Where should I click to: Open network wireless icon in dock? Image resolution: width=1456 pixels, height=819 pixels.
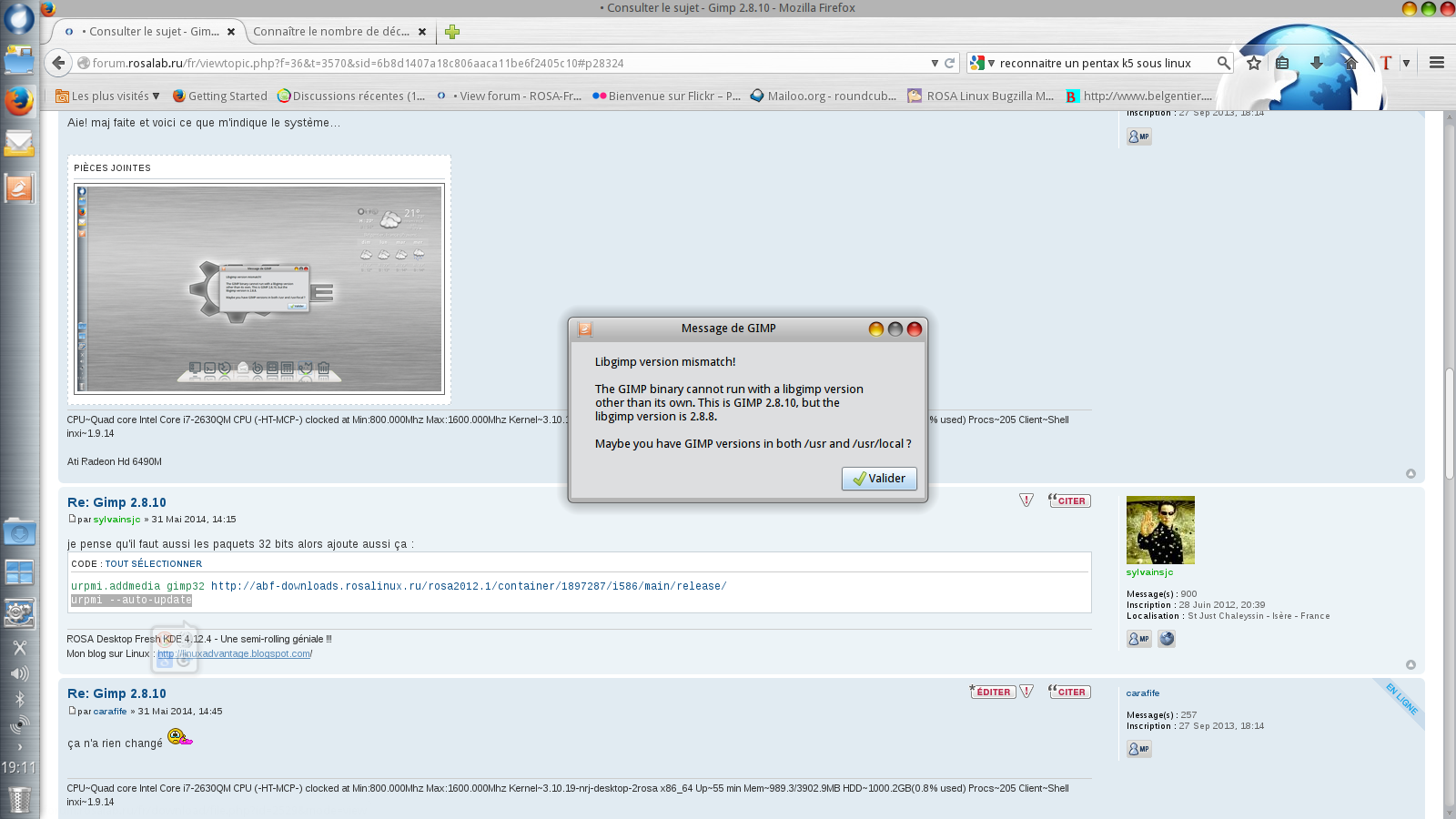pos(19,724)
